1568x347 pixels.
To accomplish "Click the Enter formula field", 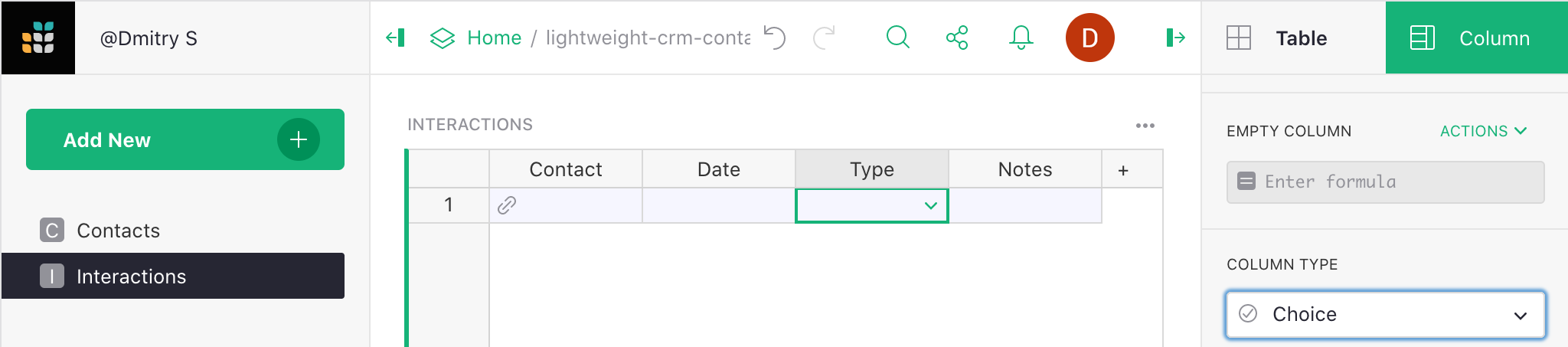I will (x=1385, y=182).
